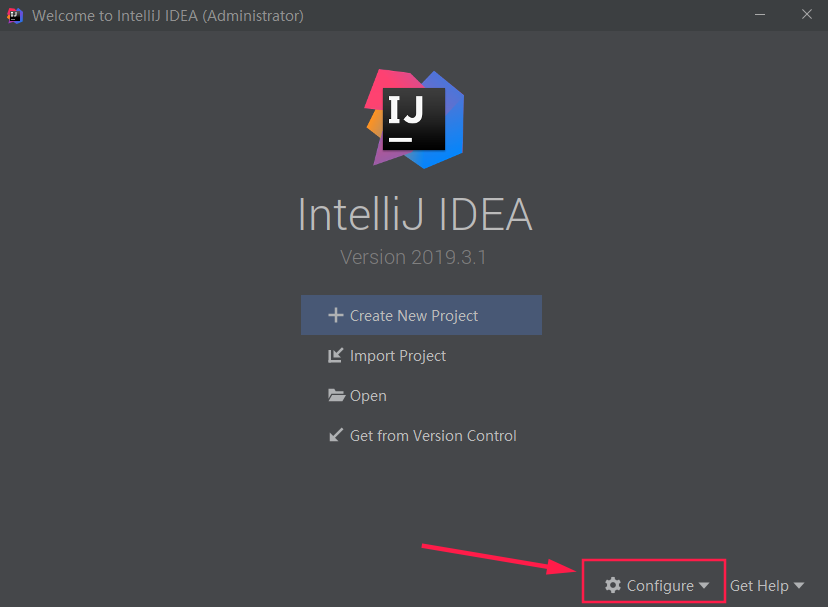This screenshot has width=828, height=607.
Task: Expand the Get Help dropdown arrow
Action: pos(798,586)
